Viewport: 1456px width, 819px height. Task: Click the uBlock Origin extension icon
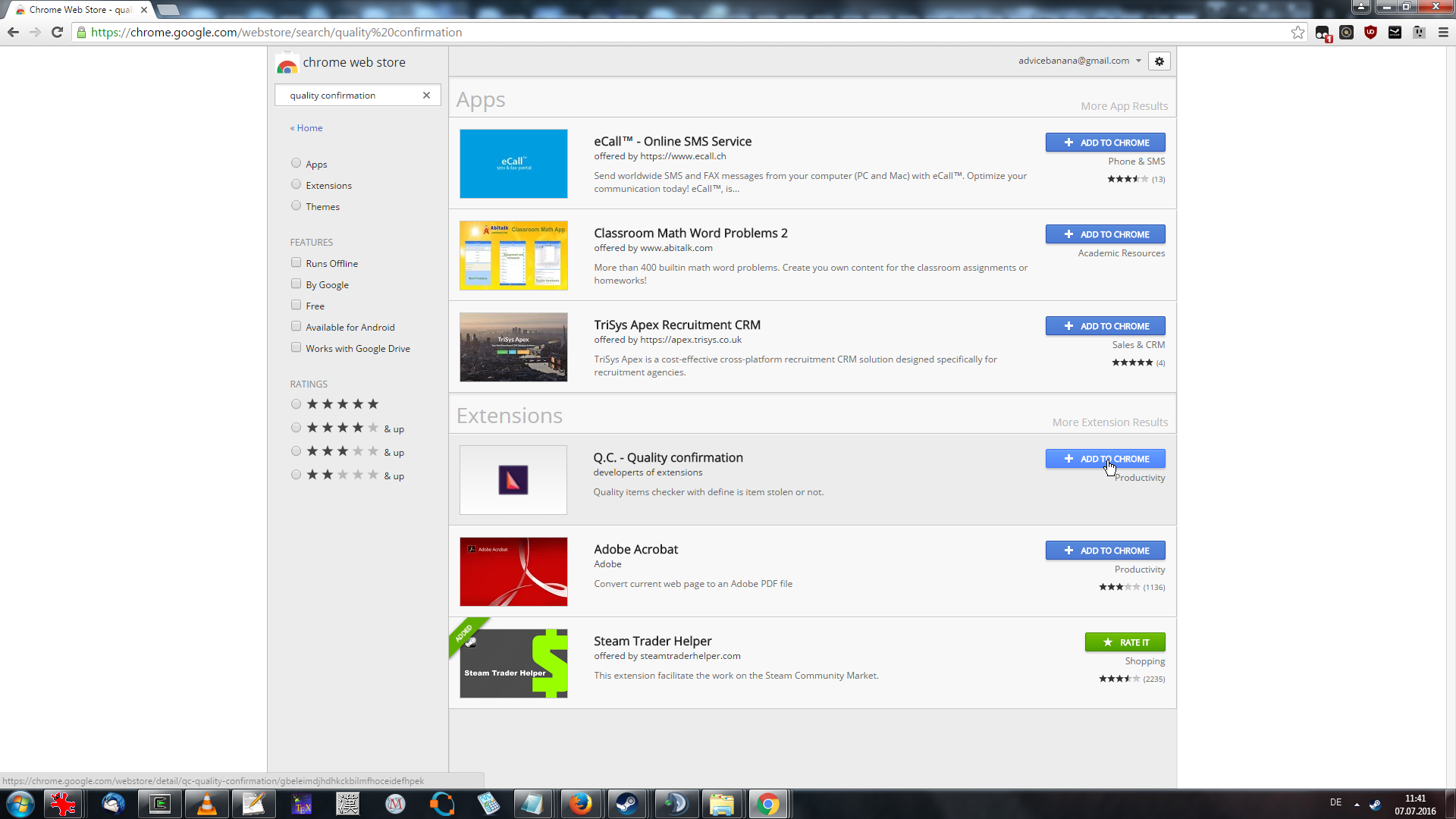[x=1370, y=33]
